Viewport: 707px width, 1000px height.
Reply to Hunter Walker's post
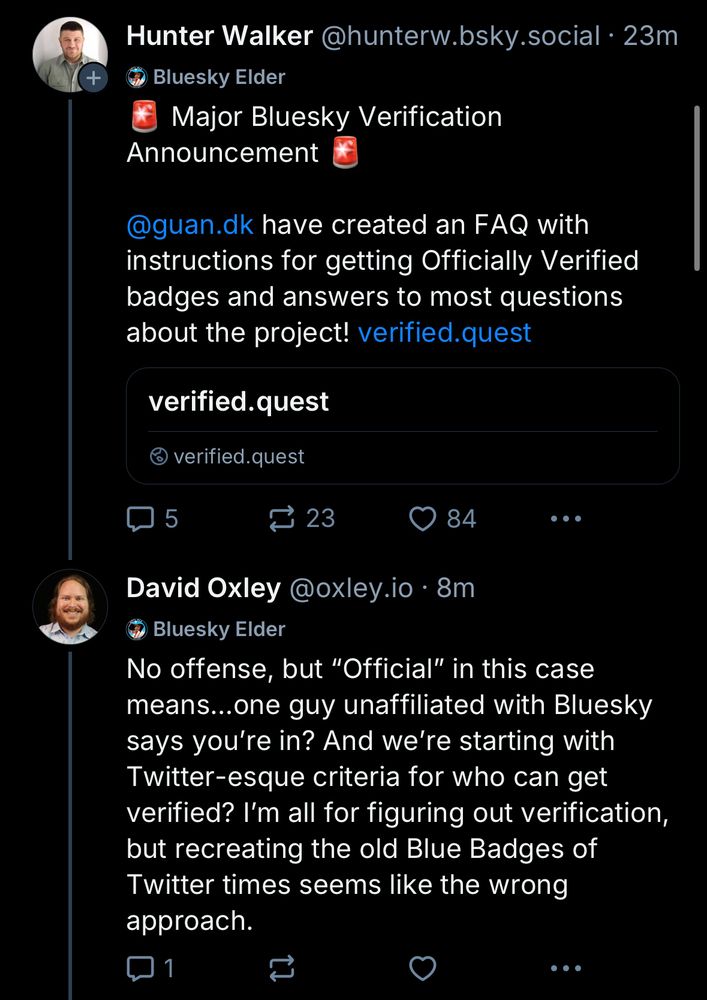[141, 518]
